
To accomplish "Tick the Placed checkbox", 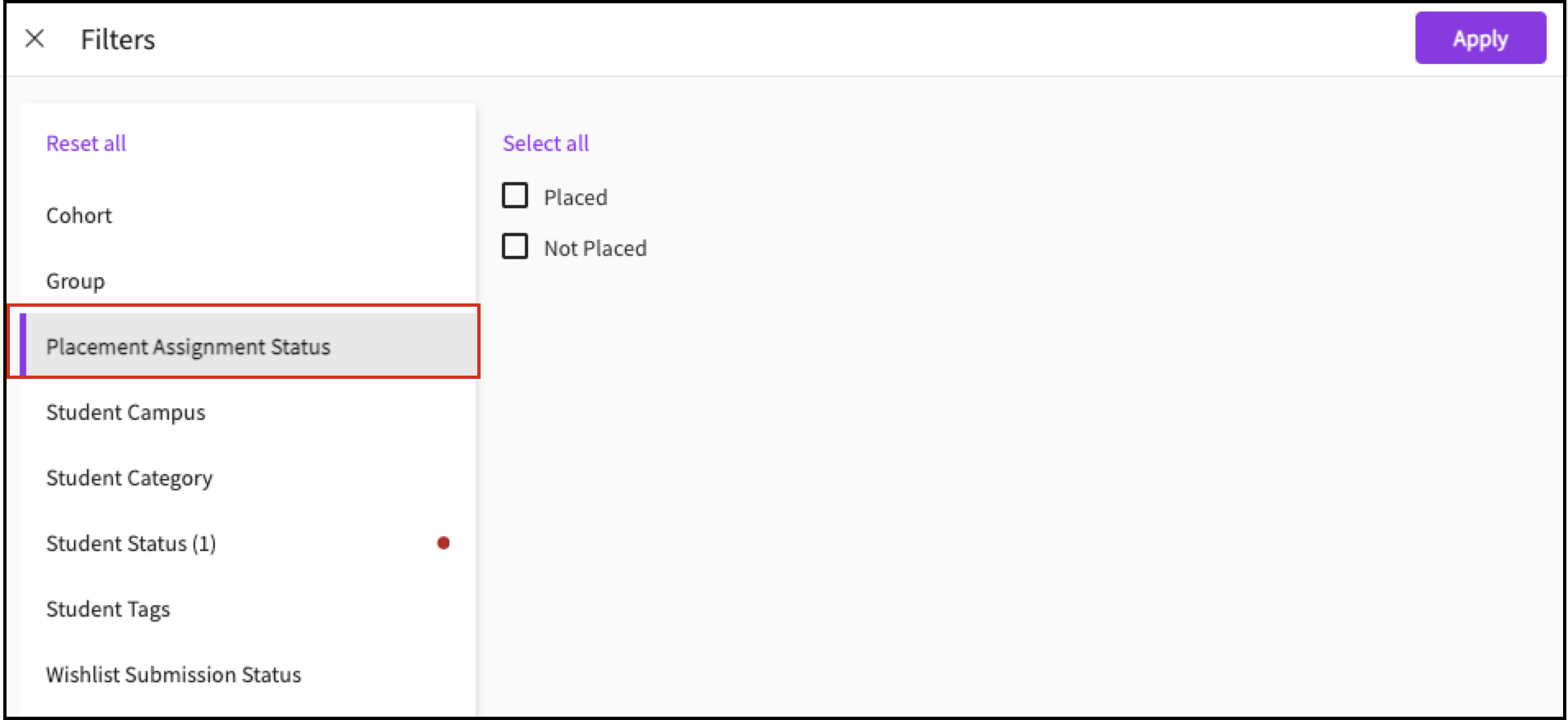I will pos(515,196).
